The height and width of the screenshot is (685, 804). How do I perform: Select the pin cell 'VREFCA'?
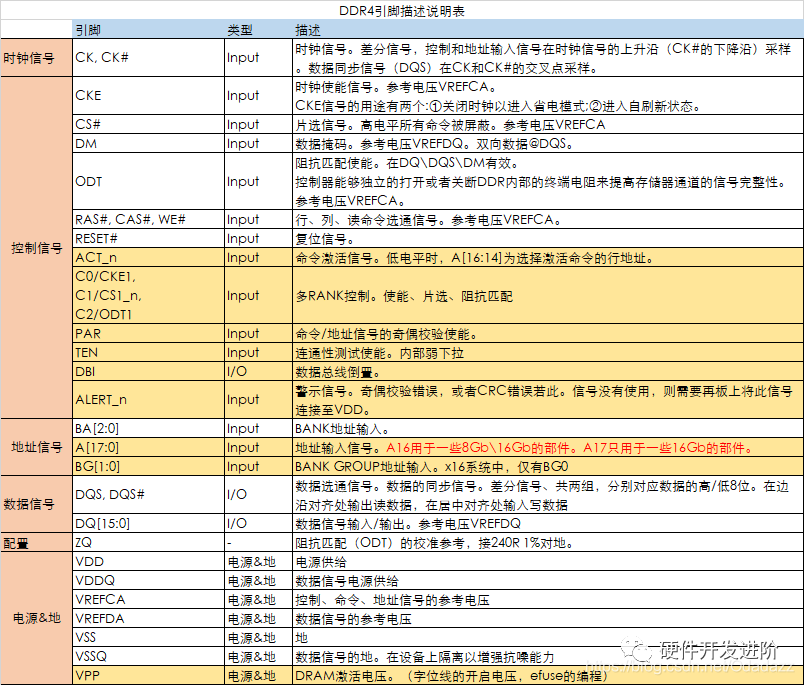point(149,599)
